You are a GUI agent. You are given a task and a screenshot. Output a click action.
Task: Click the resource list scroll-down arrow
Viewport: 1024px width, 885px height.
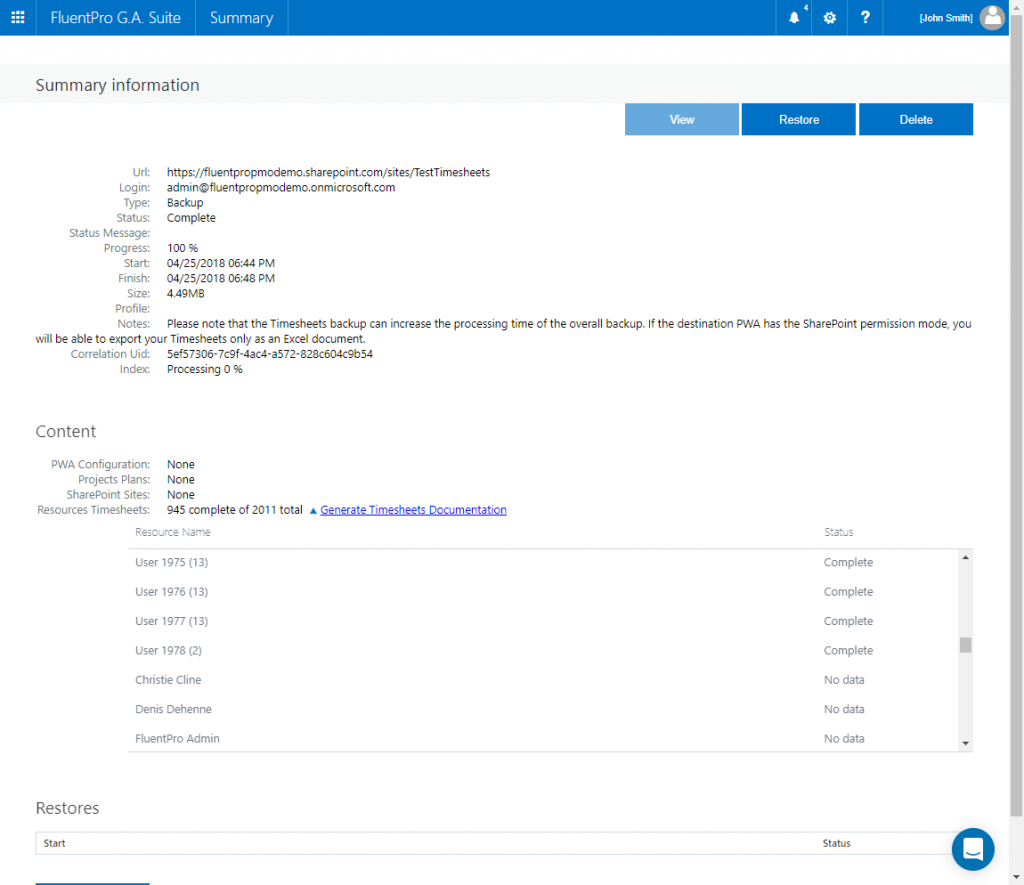(x=965, y=743)
